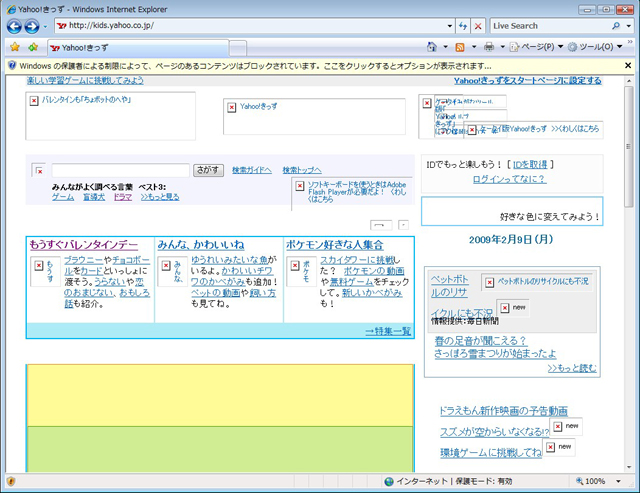Click the インターネット zone globe icon
The image size is (640, 493).
point(389,482)
